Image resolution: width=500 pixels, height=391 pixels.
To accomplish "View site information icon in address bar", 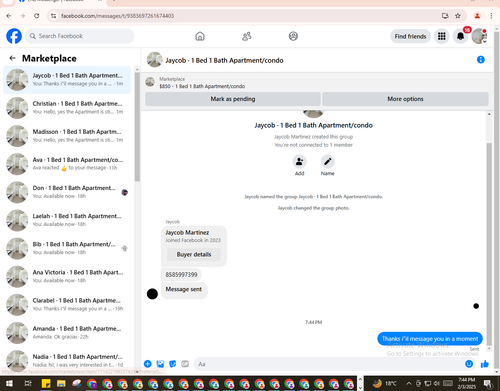I will 53,16.
